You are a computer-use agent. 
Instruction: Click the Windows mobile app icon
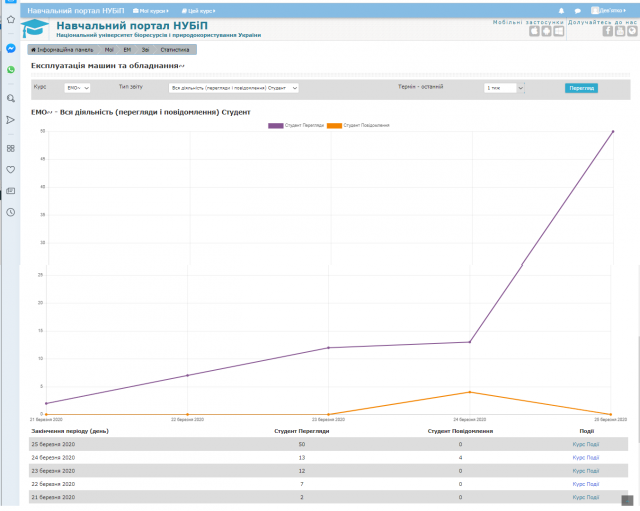point(558,30)
